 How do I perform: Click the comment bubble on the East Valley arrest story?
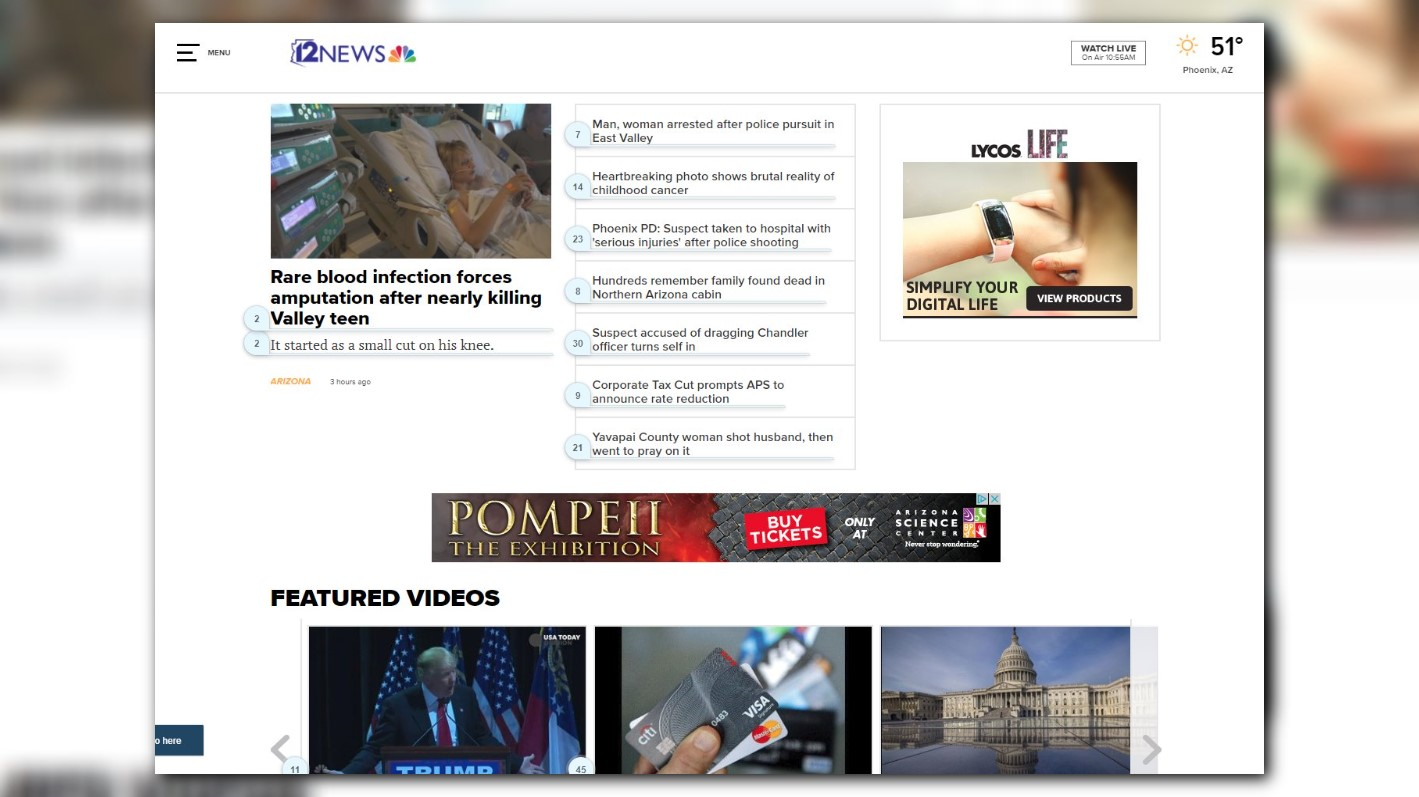(577, 131)
